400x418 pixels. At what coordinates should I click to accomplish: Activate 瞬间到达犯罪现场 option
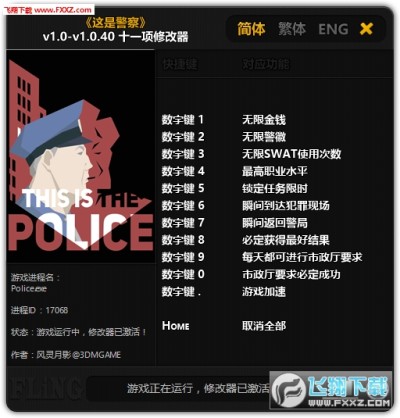coord(286,206)
